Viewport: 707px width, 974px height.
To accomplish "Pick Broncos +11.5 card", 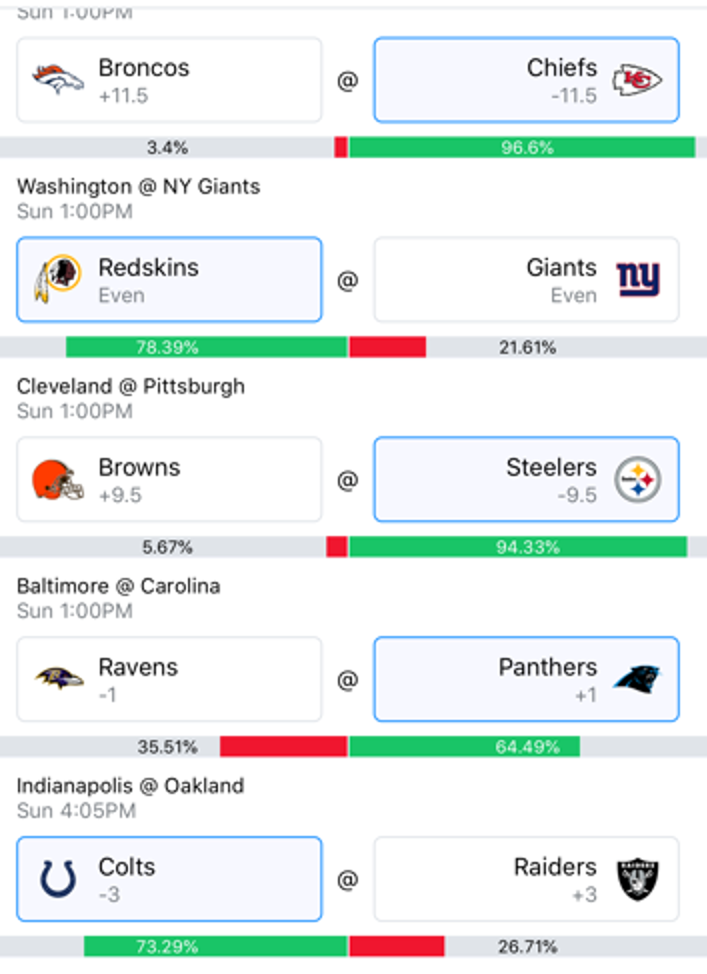I will coord(169,80).
